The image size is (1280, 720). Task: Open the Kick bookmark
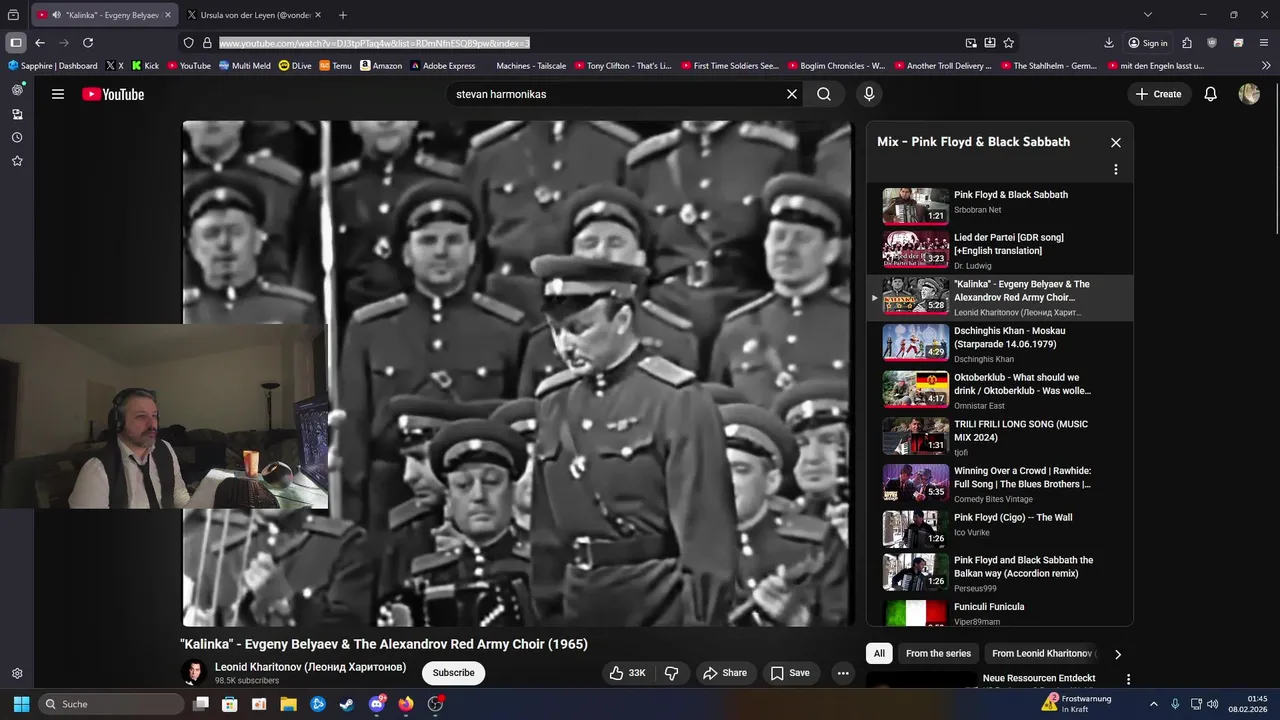(145, 66)
